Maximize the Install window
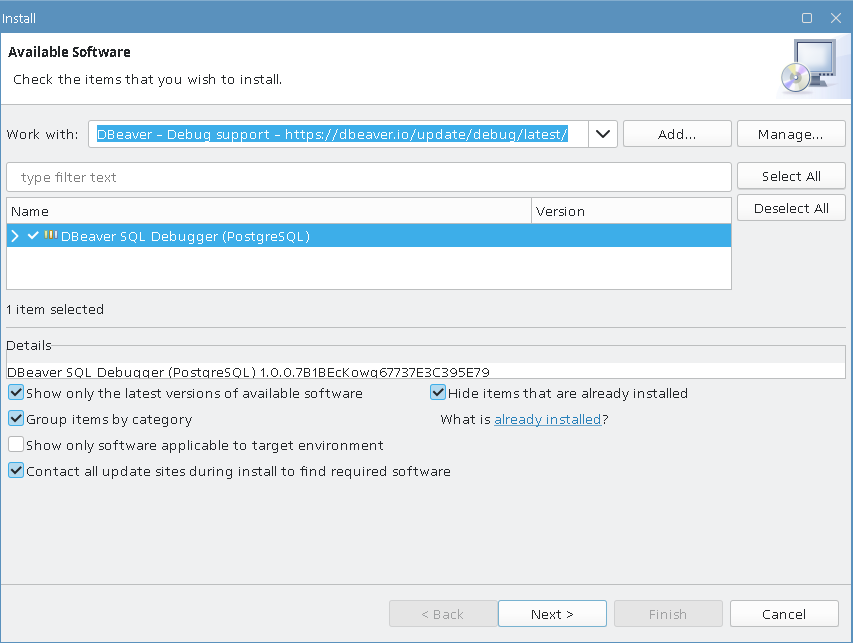Image resolution: width=853 pixels, height=643 pixels. [807, 18]
